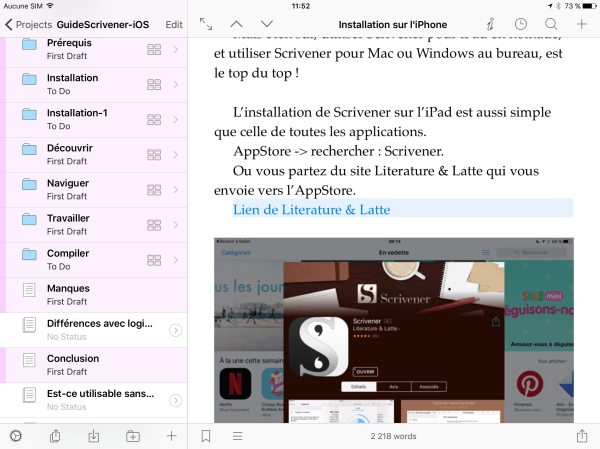This screenshot has height=449, width=600.
Task: Tap GuideScrivener-iOS project title
Action: pos(103,24)
